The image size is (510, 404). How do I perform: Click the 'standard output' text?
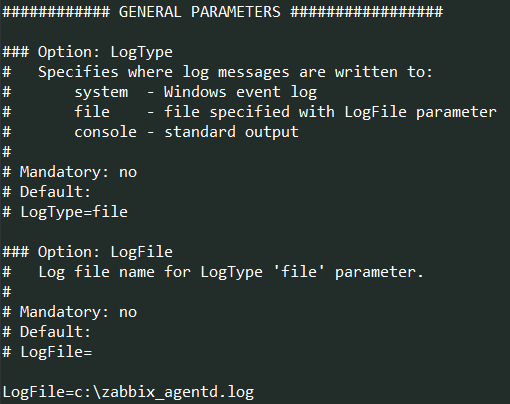[x=231, y=132]
